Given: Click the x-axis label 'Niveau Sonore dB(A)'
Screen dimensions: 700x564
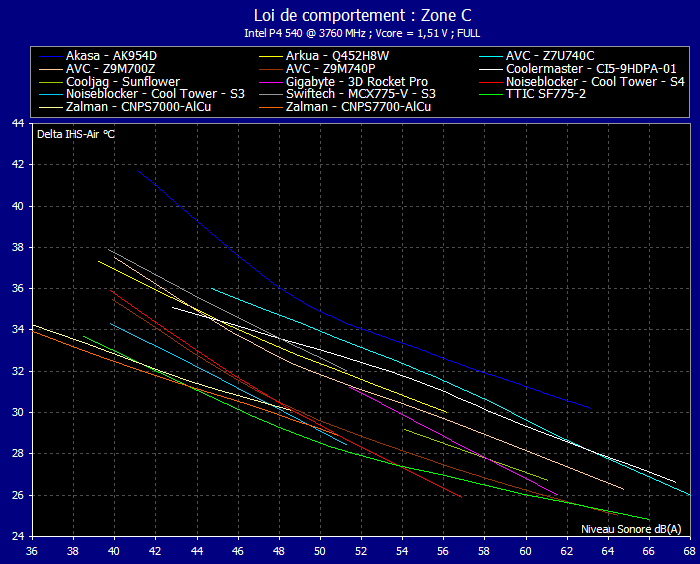Looking at the screenshot, I should 631,529.
